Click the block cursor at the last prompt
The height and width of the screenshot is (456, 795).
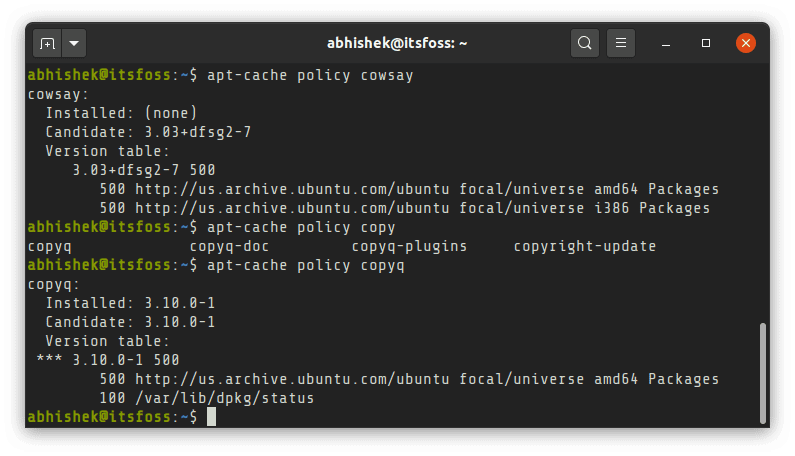211,417
